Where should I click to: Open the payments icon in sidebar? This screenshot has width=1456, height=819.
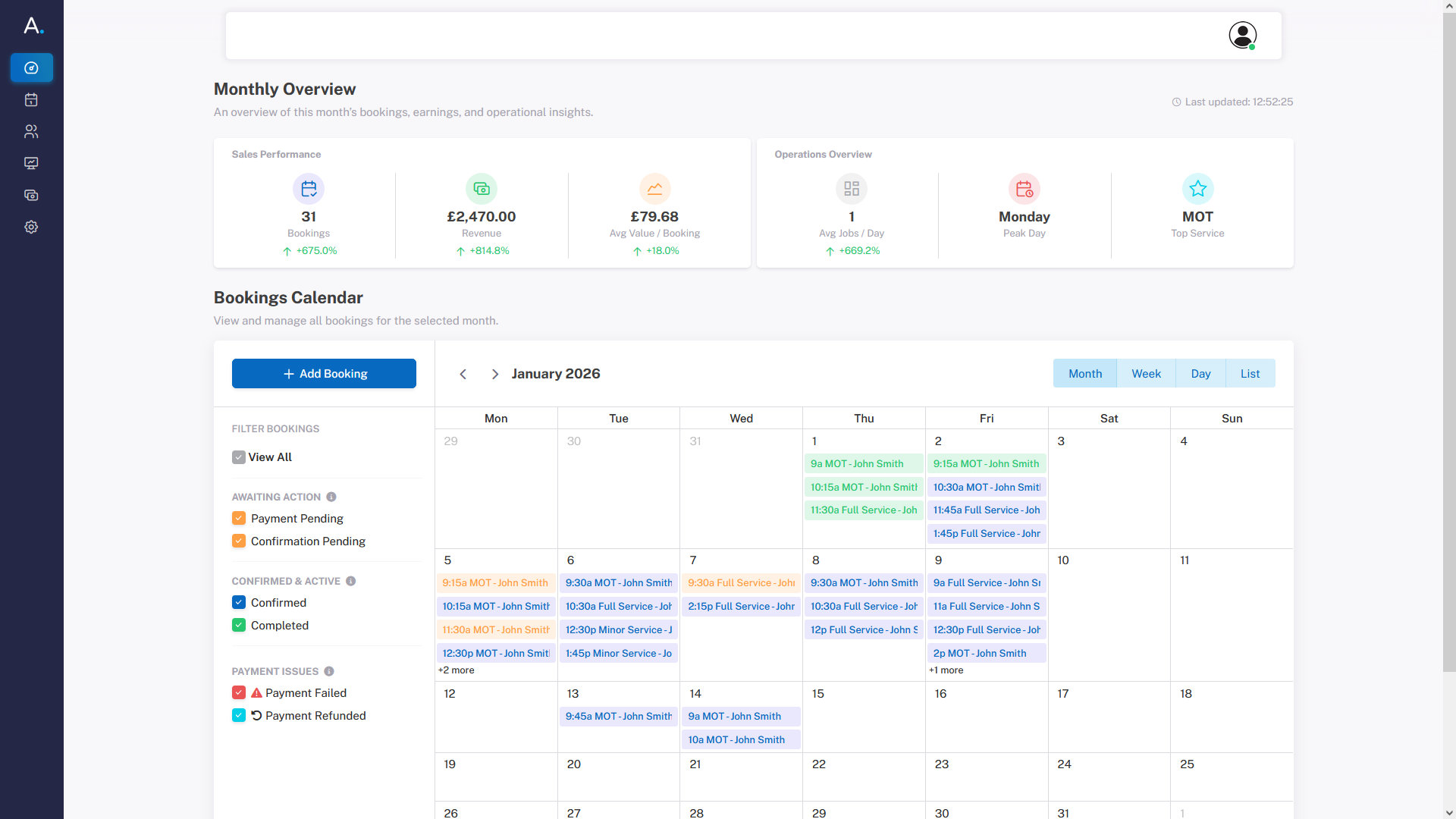31,196
